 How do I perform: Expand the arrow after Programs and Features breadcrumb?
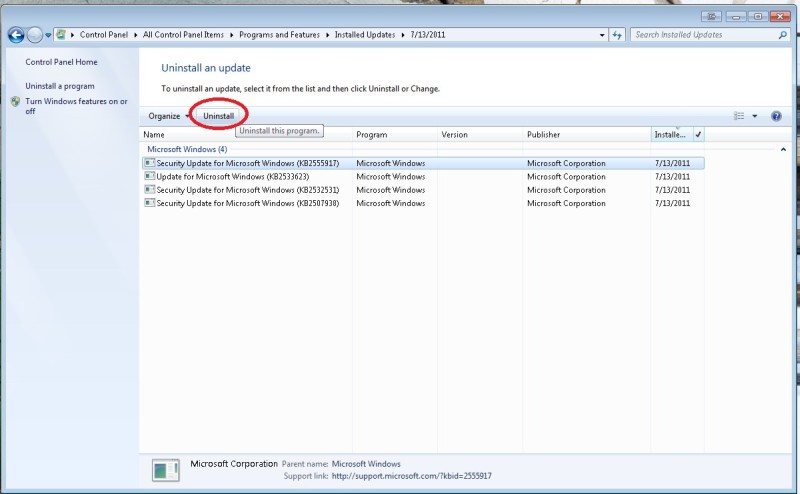point(328,35)
